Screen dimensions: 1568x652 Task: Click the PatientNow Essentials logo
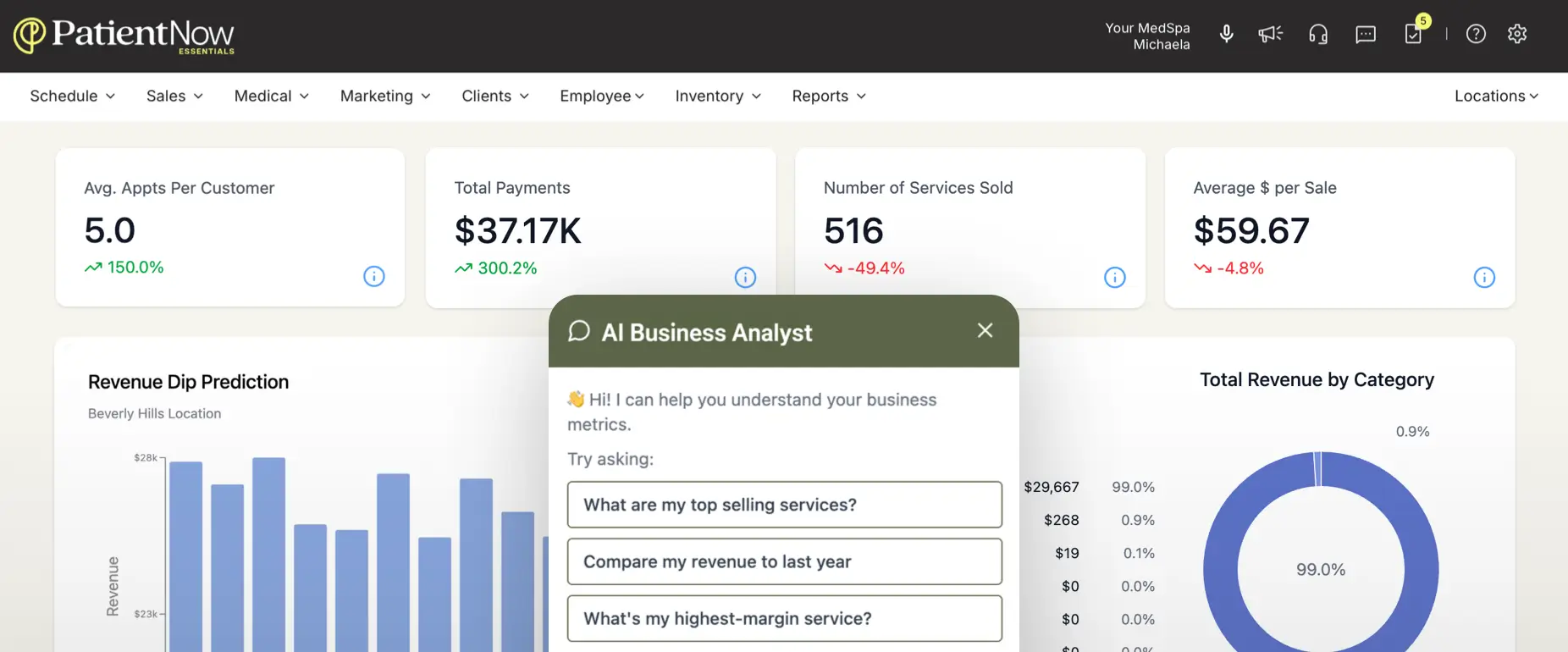pyautogui.click(x=124, y=36)
